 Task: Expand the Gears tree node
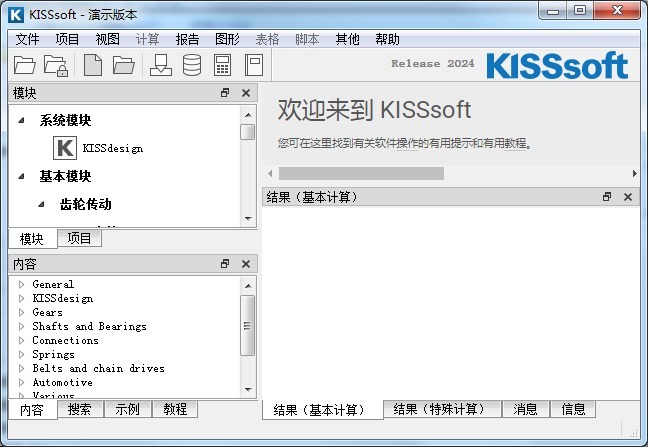[22, 312]
